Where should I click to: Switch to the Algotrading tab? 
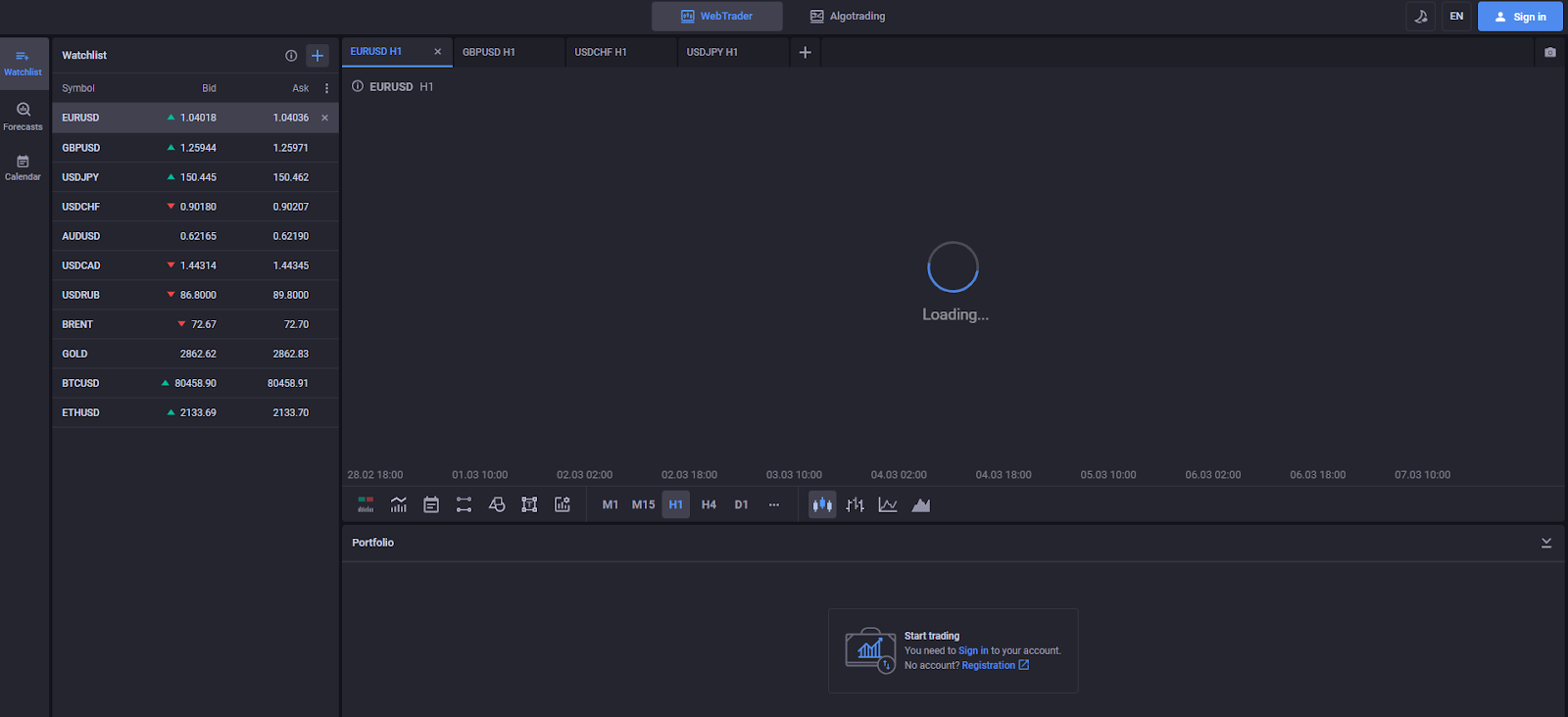[x=848, y=16]
